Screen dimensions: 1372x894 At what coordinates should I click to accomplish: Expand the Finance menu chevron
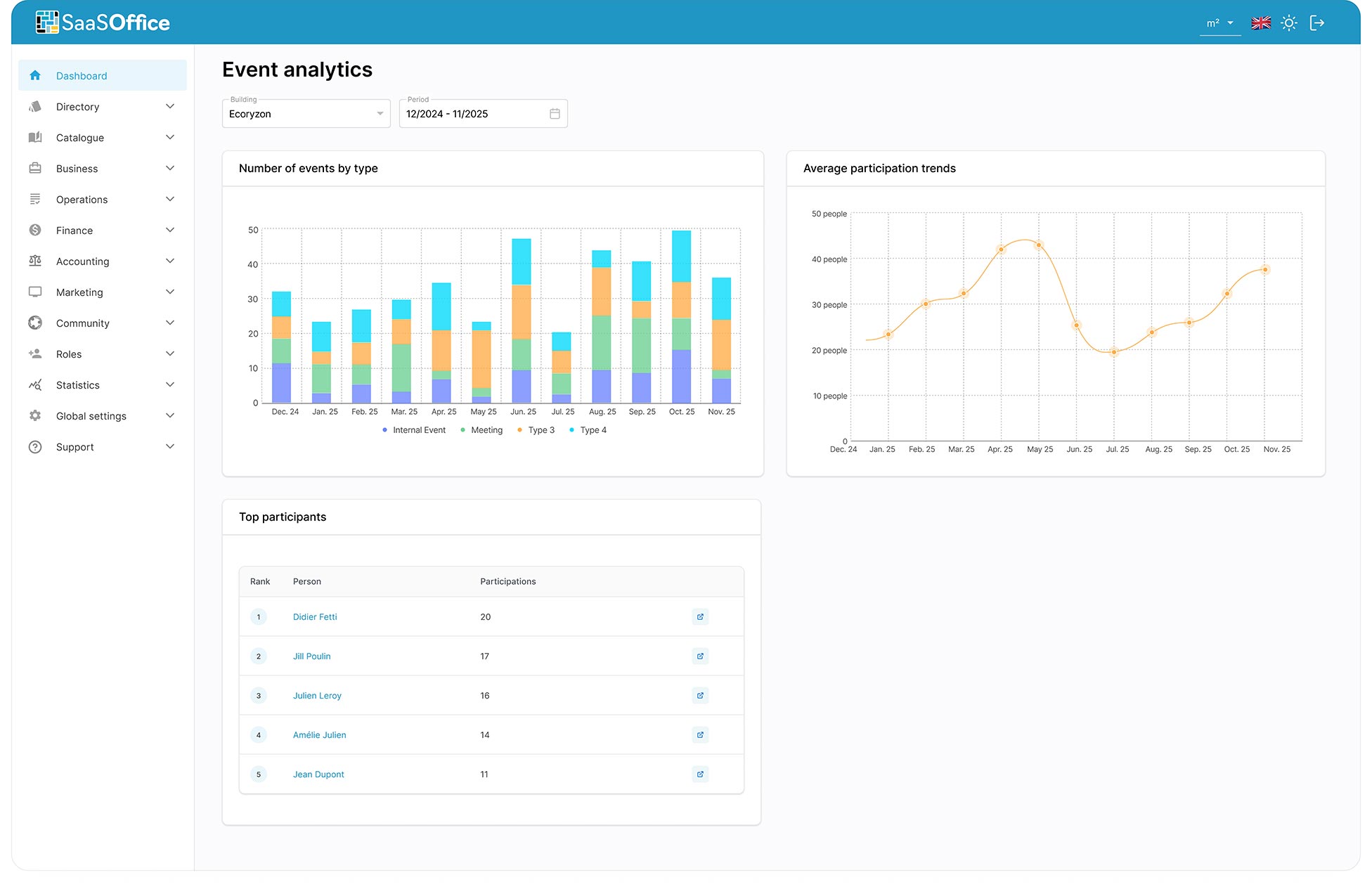point(170,230)
